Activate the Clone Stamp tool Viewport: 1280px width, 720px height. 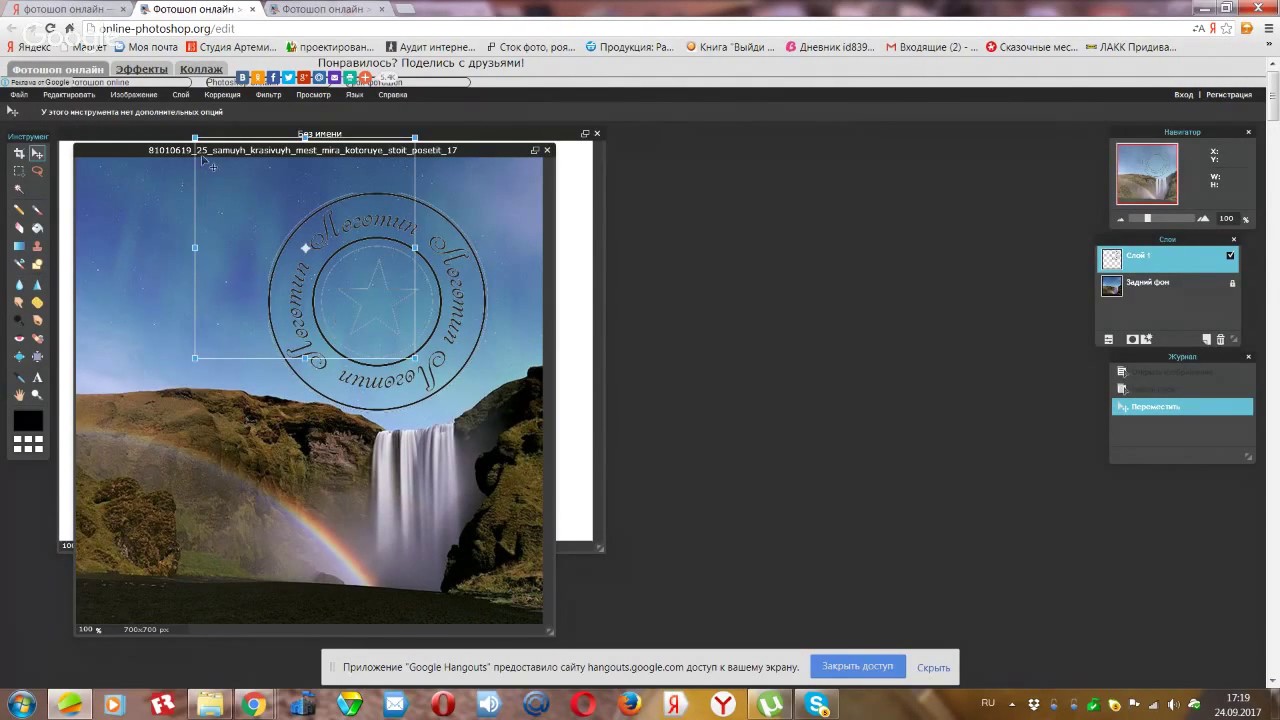[x=38, y=246]
